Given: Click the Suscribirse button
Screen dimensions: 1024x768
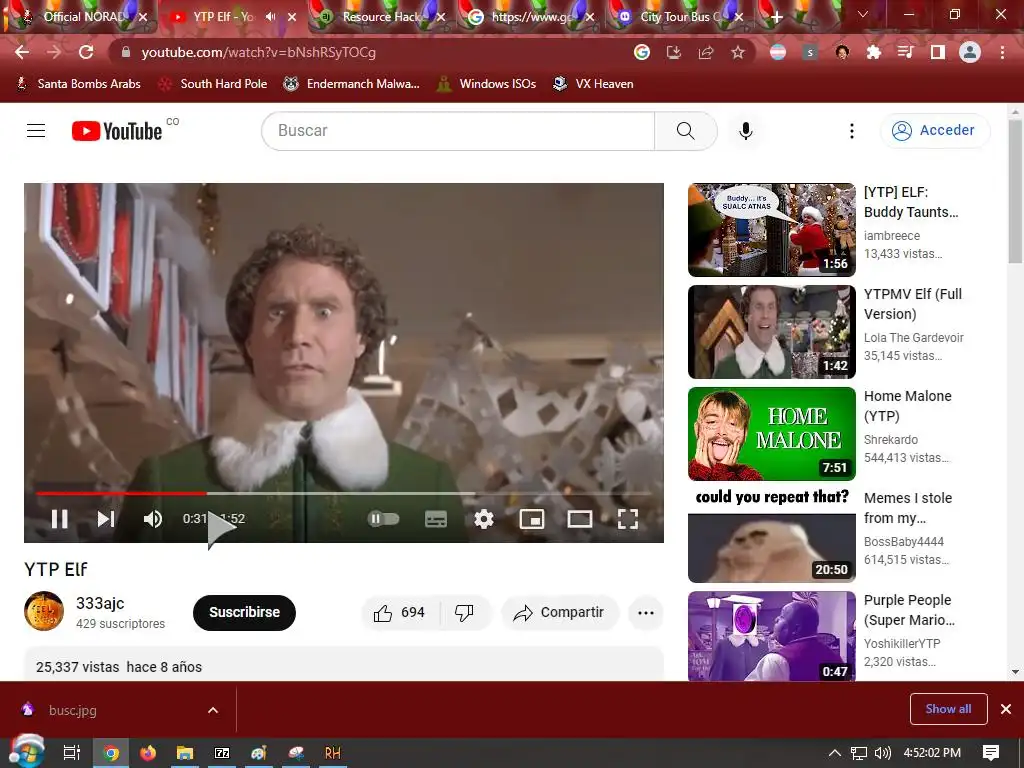Looking at the screenshot, I should (x=244, y=613).
